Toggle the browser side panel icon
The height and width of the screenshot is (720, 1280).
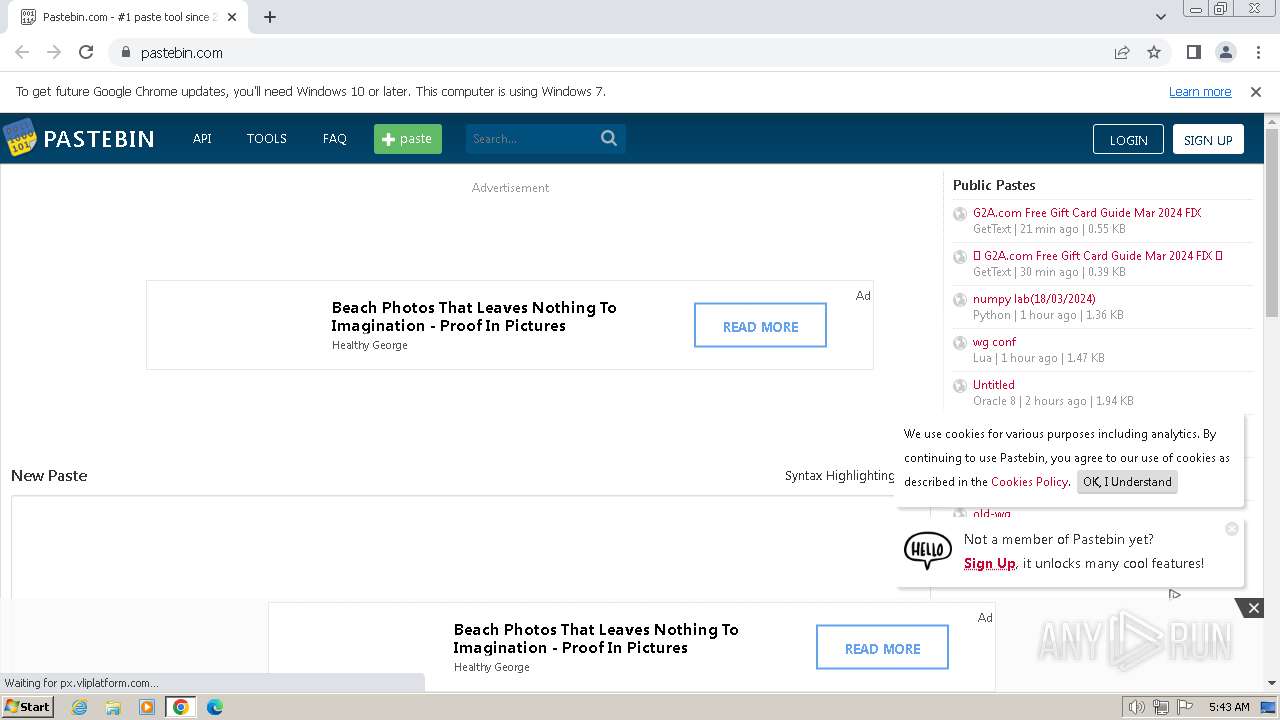tap(1193, 52)
